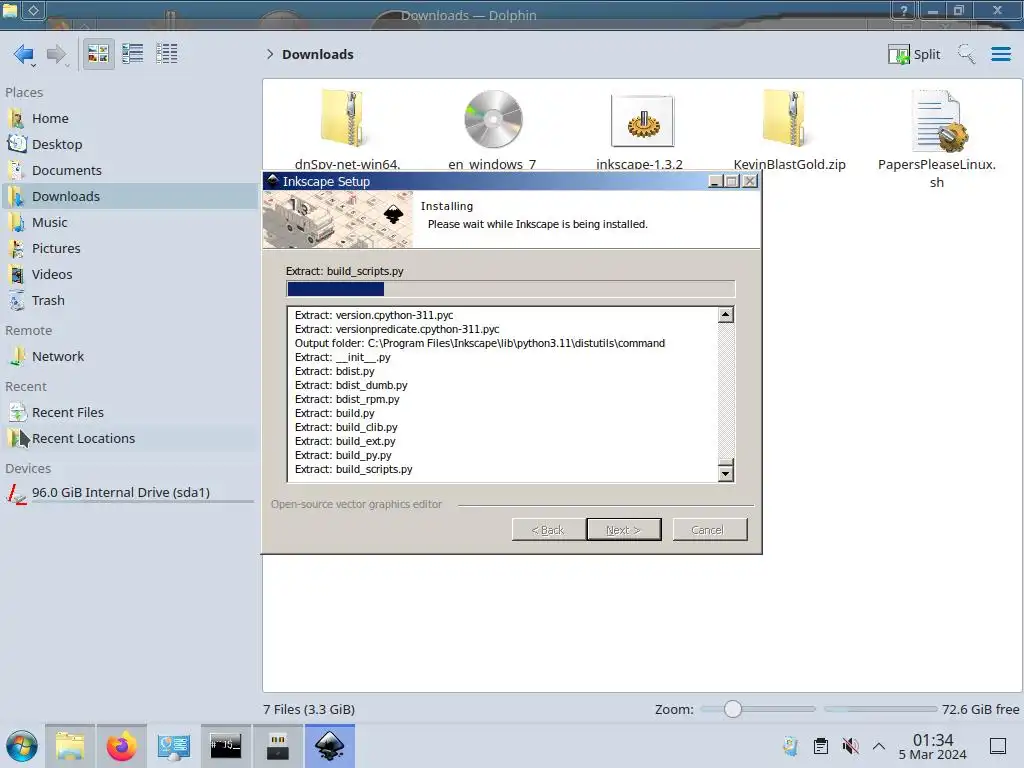Click Inkscape icon in the setup title bar
1024x768 pixels.
[272, 181]
